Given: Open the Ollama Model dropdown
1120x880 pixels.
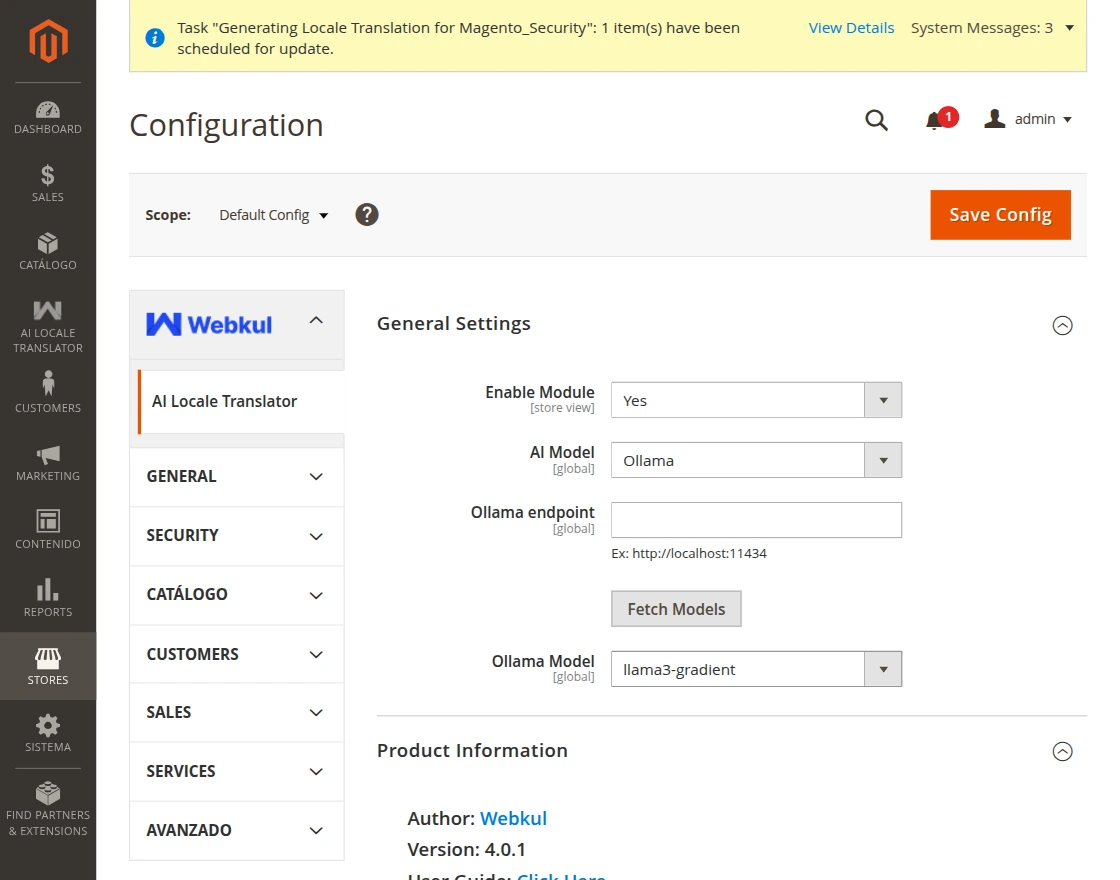Looking at the screenshot, I should 756,670.
